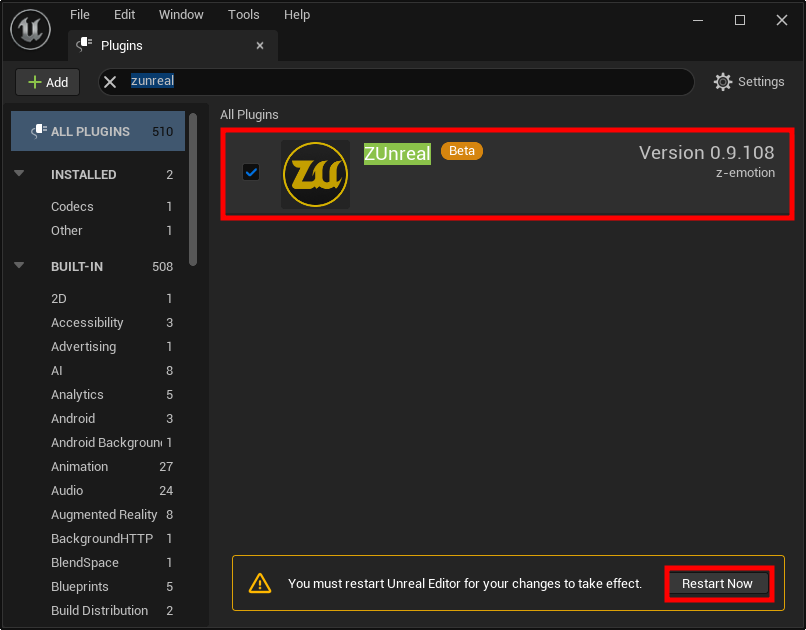Collapse the Built-In category section

point(19,266)
